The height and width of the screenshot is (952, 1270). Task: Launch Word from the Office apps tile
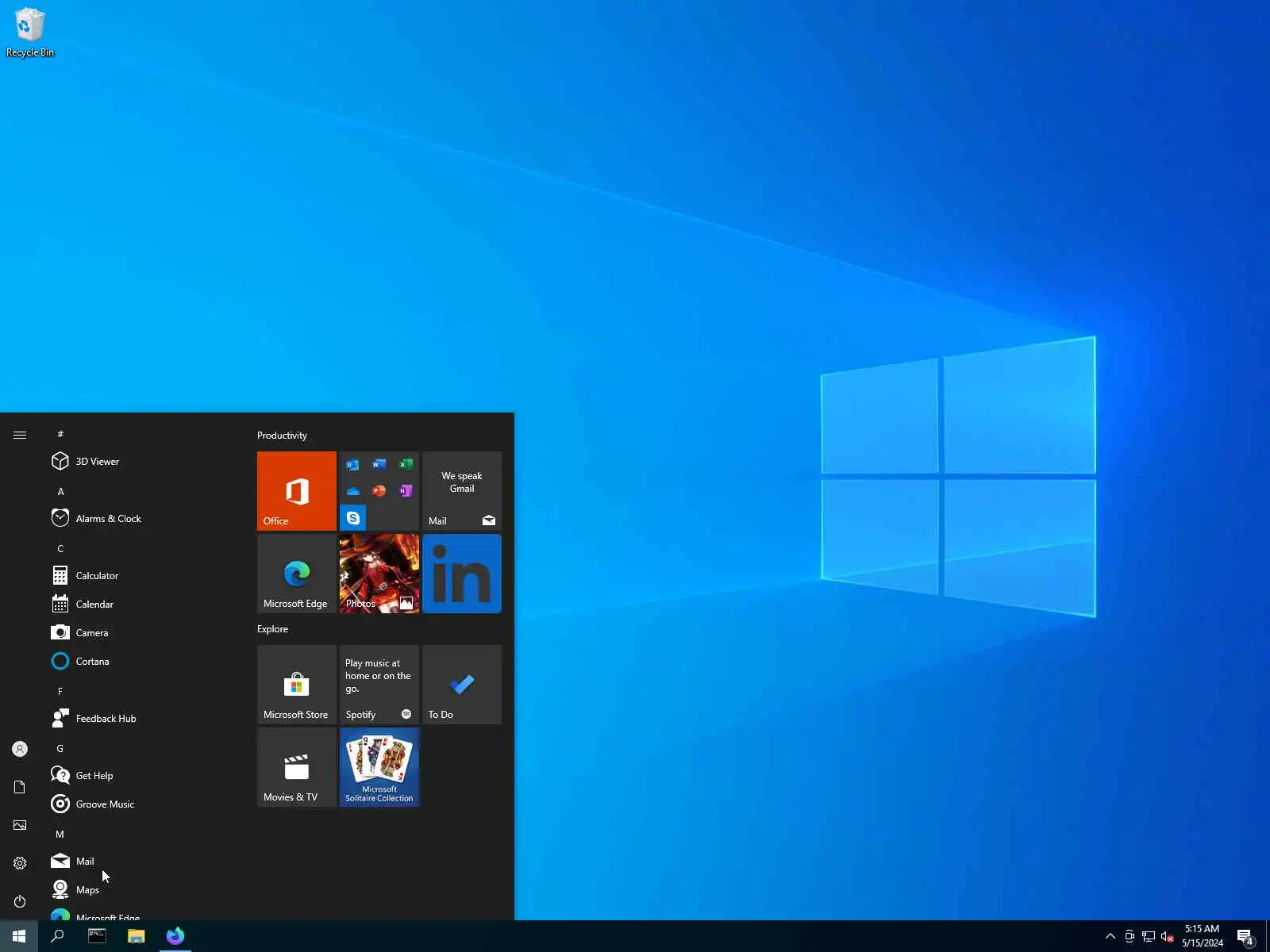[x=379, y=465]
